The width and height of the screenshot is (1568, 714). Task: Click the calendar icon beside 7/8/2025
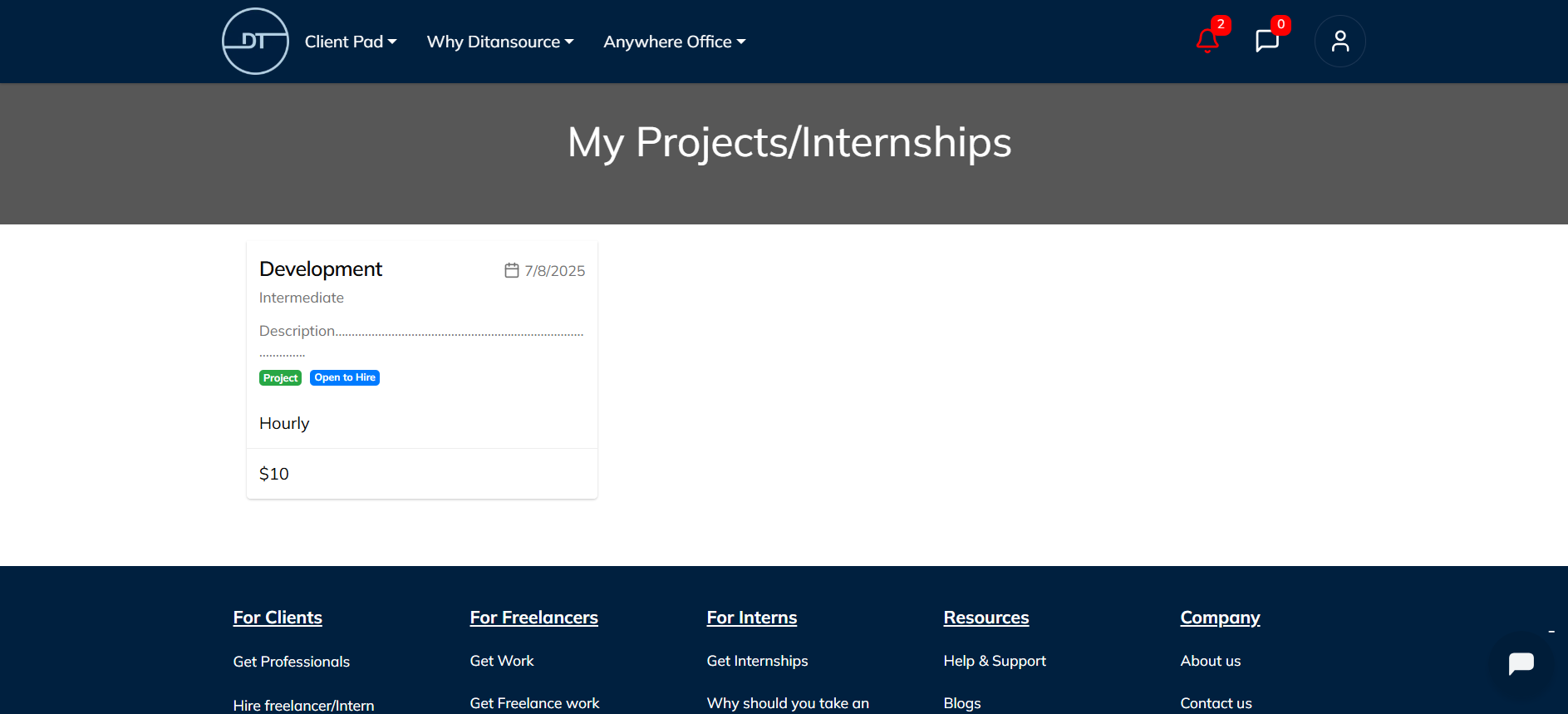512,270
